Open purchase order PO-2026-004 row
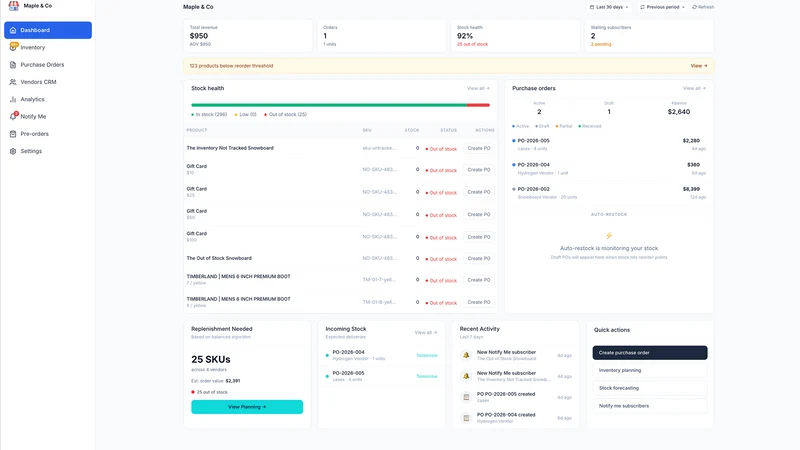 coord(609,169)
